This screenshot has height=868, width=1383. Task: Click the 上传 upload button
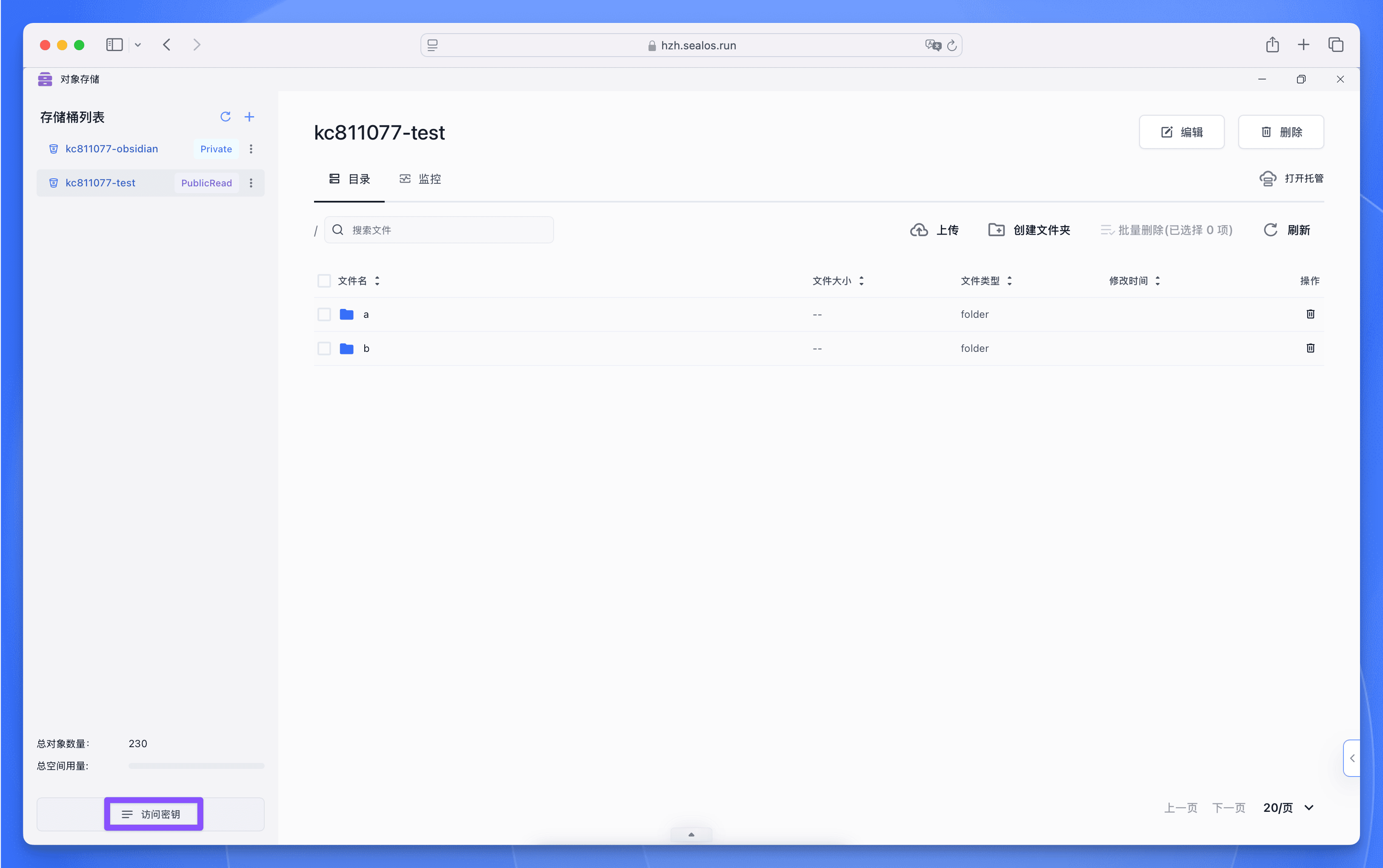click(934, 230)
